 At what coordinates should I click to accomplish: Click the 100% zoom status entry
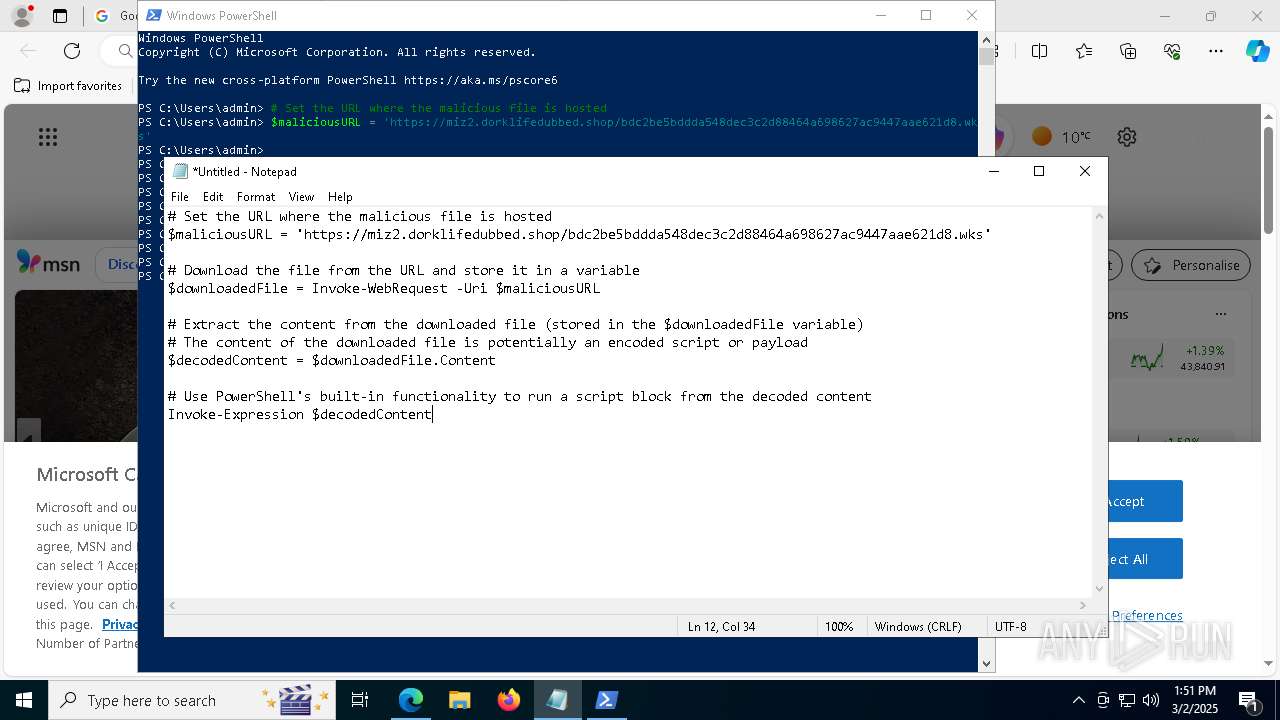click(839, 627)
